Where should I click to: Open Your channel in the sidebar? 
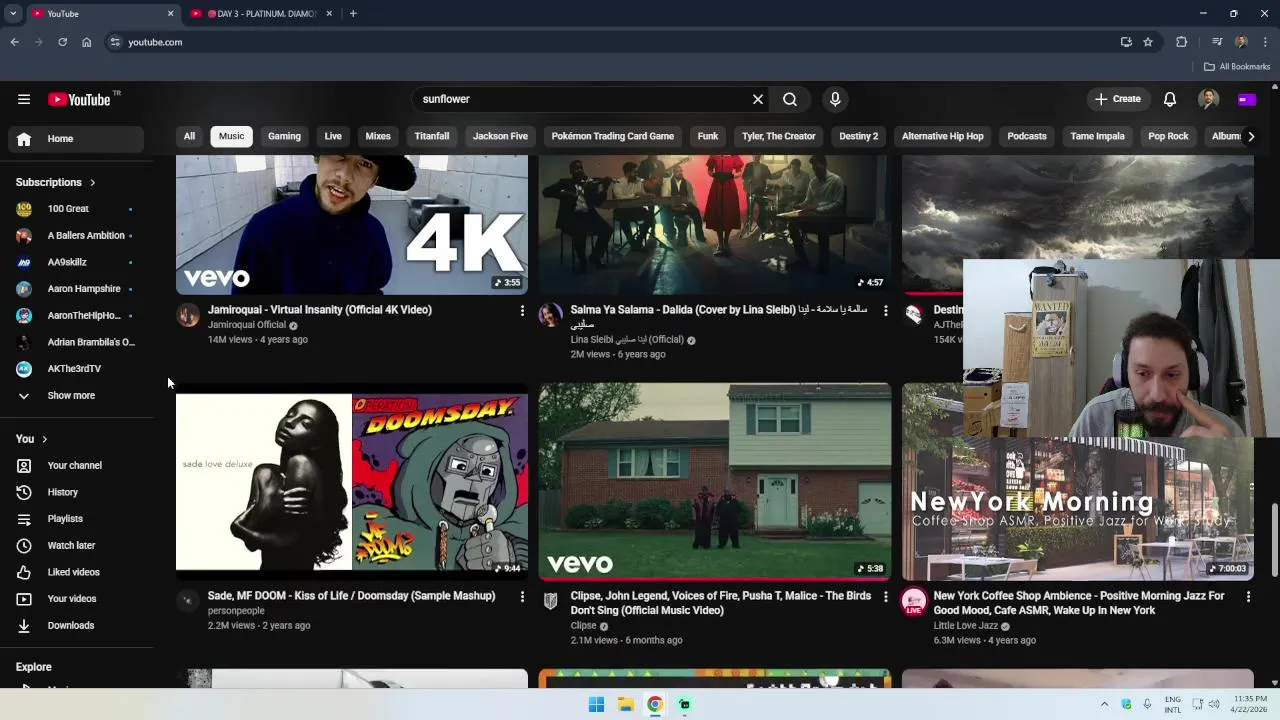(x=76, y=466)
